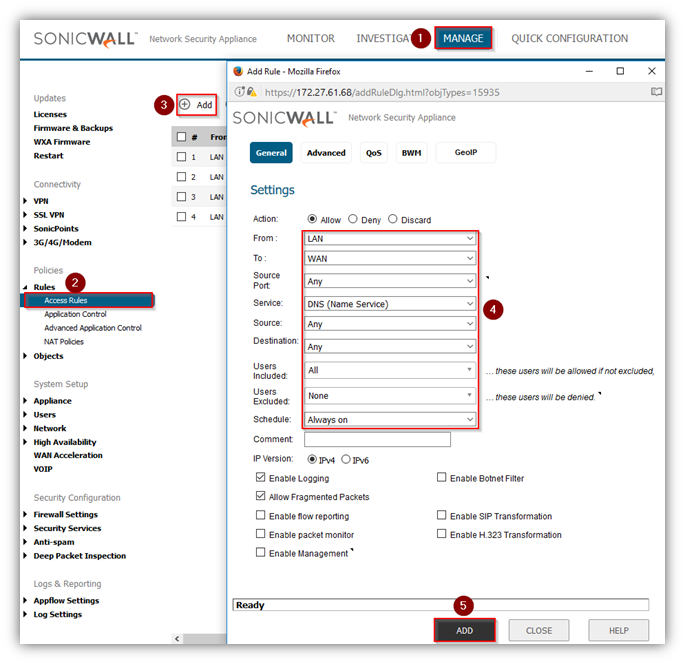This screenshot has width=685, height=664.
Task: Open the Schedule dropdown
Action: point(390,419)
